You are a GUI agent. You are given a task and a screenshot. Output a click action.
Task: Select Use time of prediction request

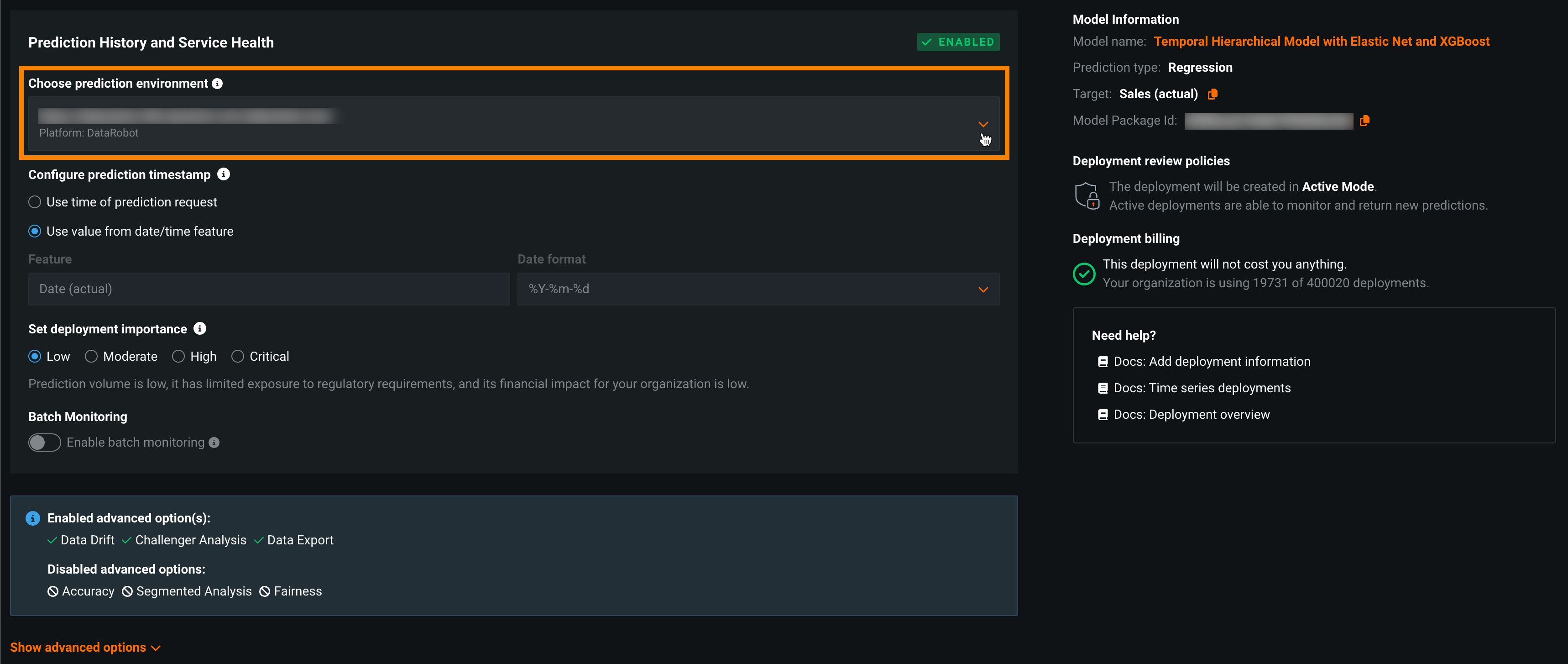[x=35, y=202]
